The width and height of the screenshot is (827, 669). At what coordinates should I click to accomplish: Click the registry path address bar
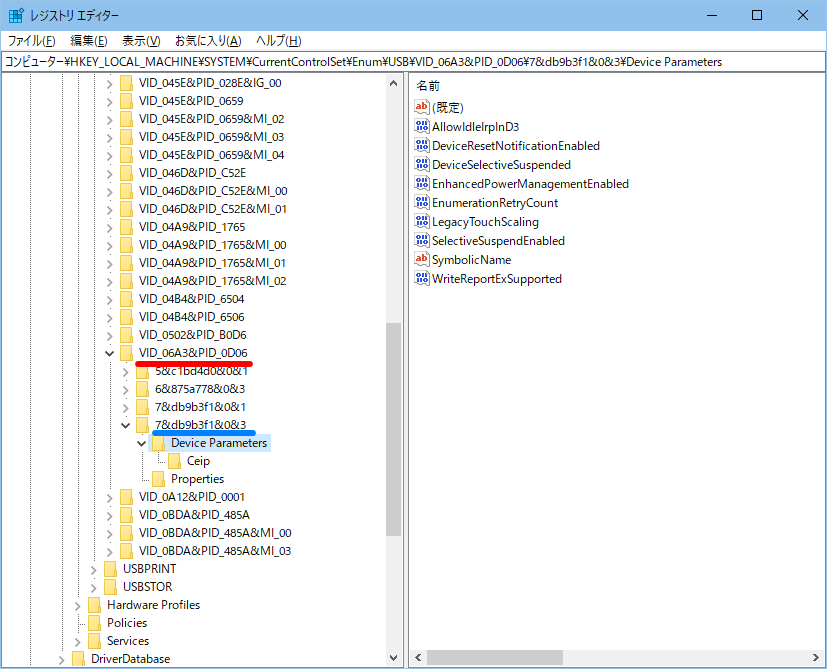coord(413,62)
